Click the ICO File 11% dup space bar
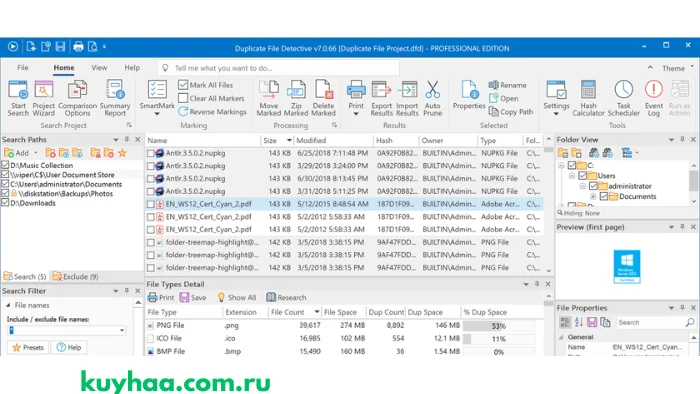700x394 pixels. coord(498,339)
